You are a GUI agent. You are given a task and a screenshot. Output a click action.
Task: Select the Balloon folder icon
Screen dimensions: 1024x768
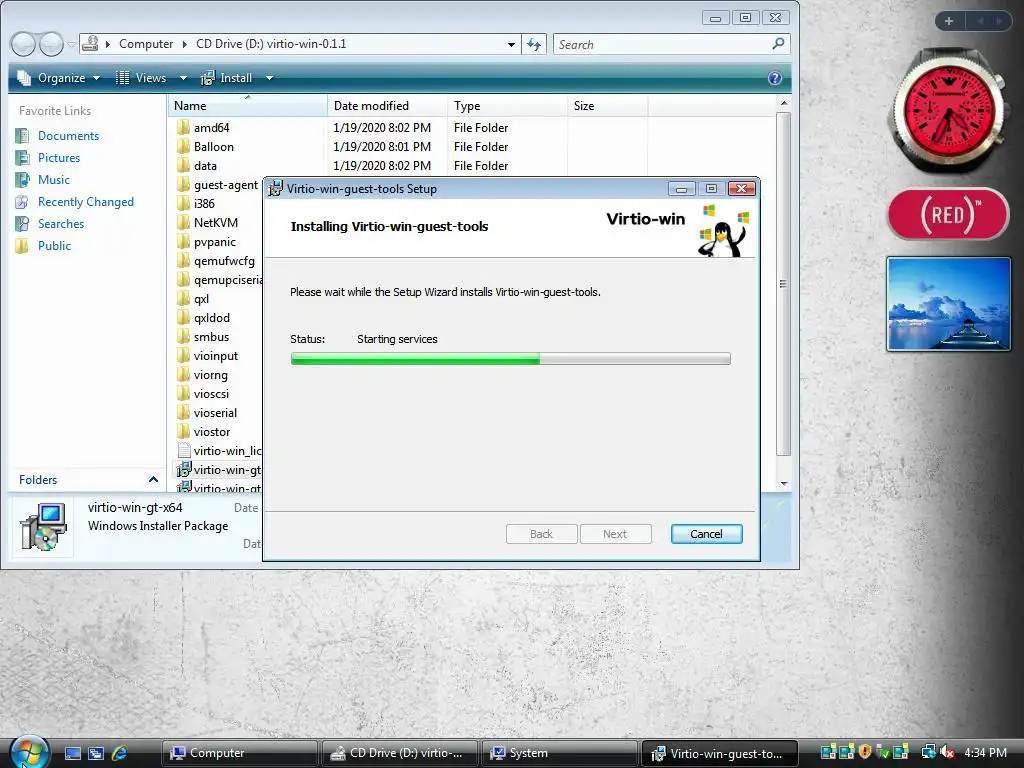(x=184, y=146)
